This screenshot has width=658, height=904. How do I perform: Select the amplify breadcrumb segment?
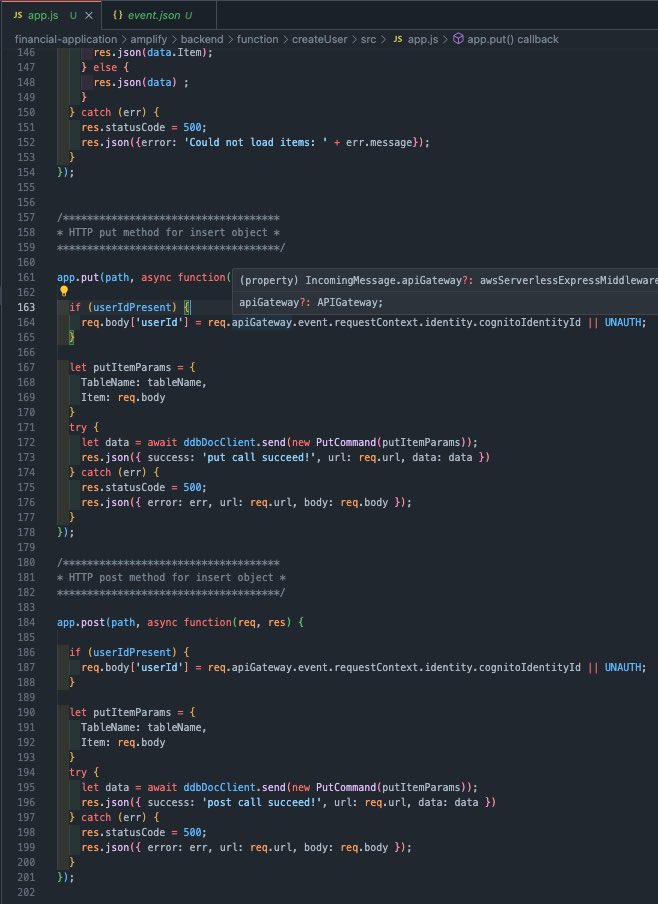[x=149, y=39]
